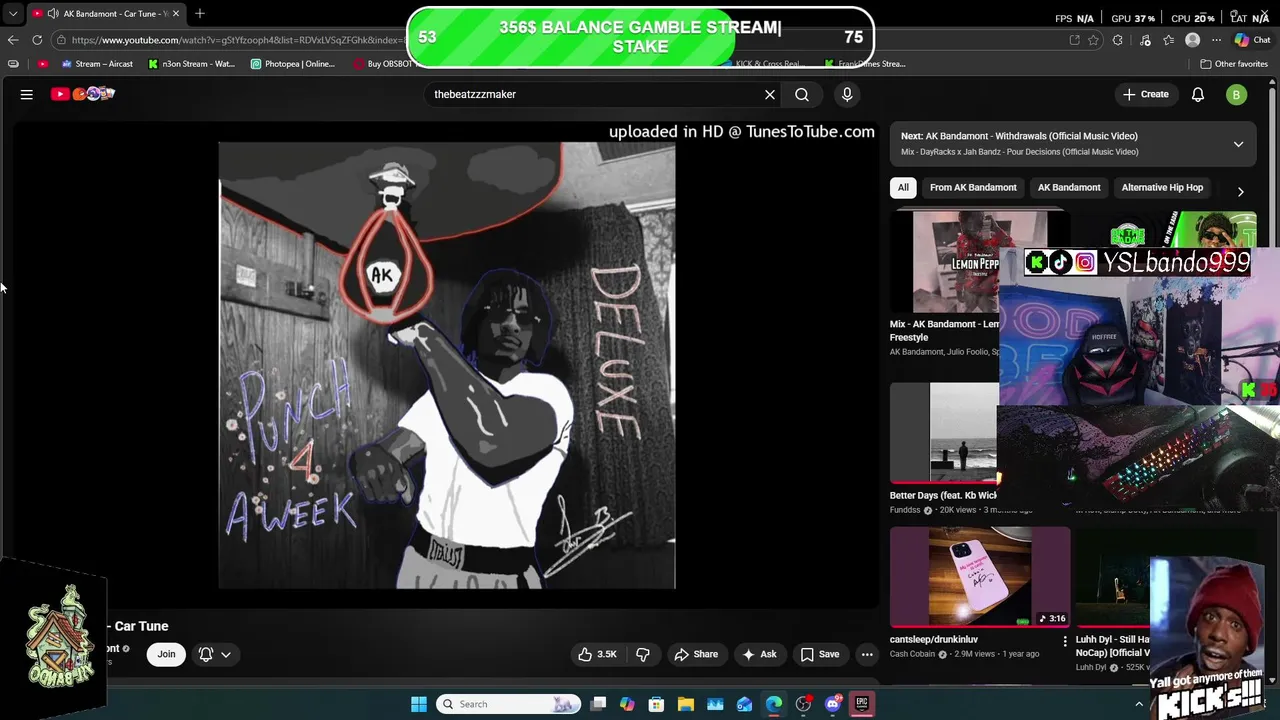Select the Alternative Hip Hop chip
This screenshot has height=720, width=1280.
(1162, 187)
